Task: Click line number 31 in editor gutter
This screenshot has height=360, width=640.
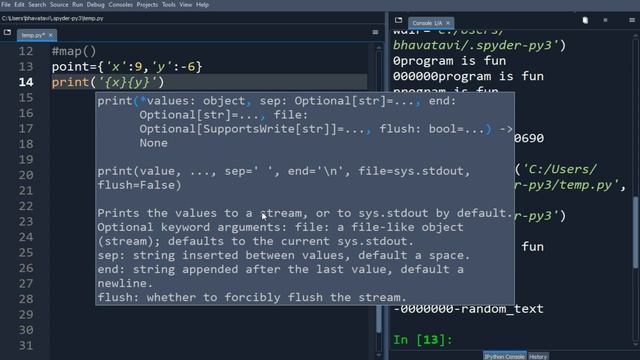Action: pyautogui.click(x=26, y=346)
